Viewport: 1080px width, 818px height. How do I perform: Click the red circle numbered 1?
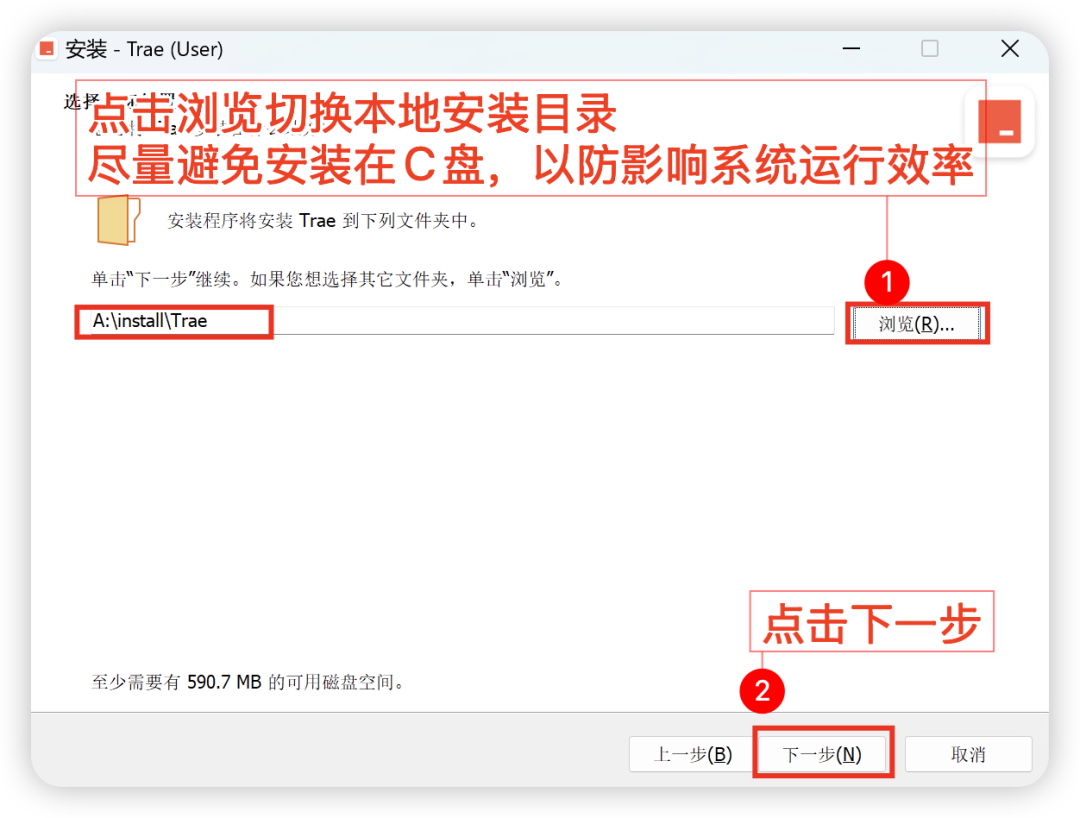tap(886, 282)
